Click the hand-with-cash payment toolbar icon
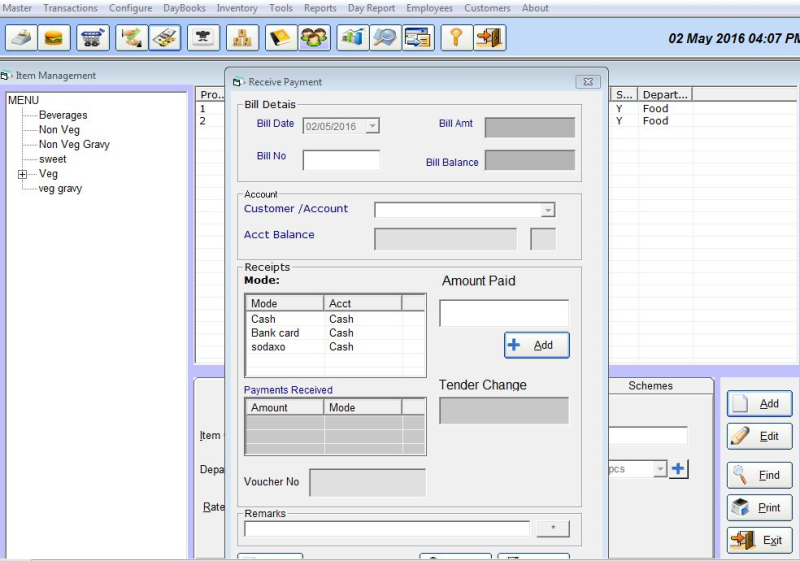Screen dimensions: 800x561 [132, 38]
